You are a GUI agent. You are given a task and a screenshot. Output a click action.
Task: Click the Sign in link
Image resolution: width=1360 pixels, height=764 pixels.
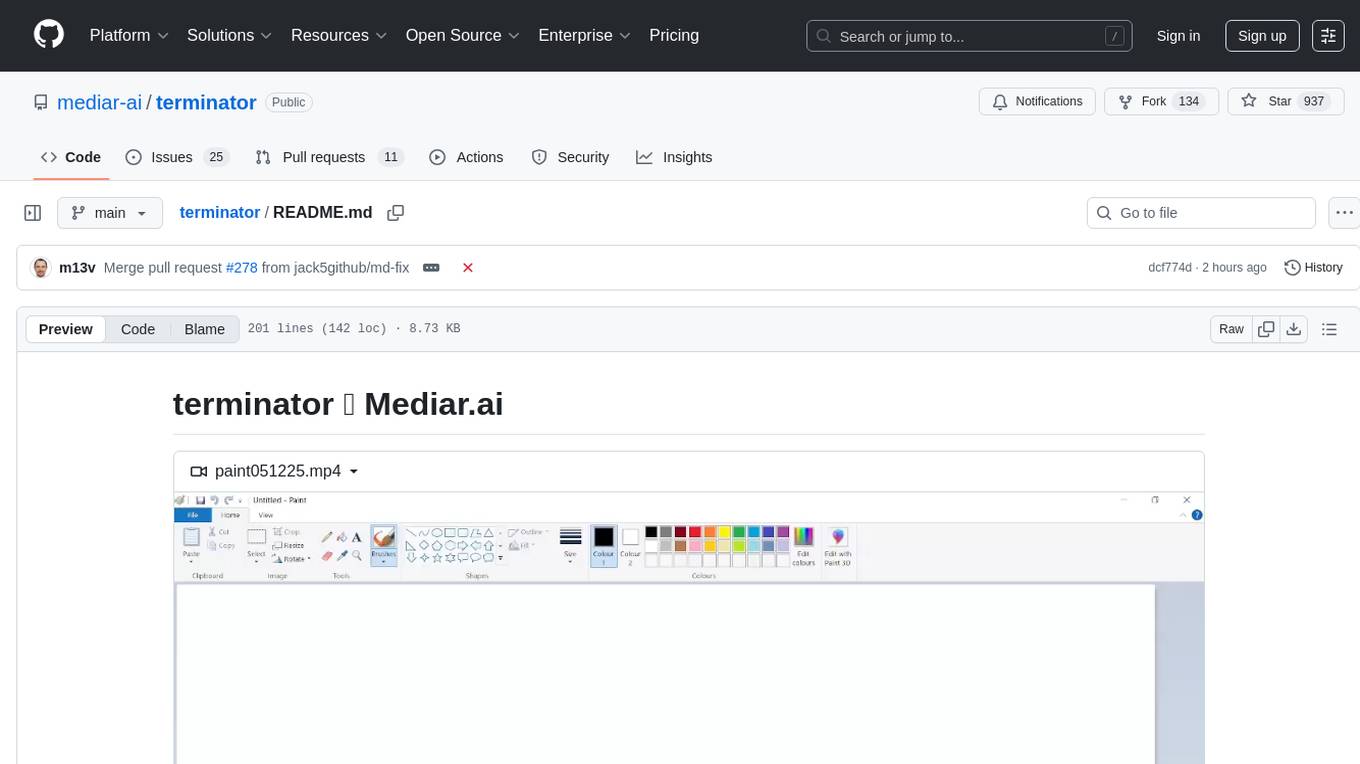click(x=1178, y=35)
